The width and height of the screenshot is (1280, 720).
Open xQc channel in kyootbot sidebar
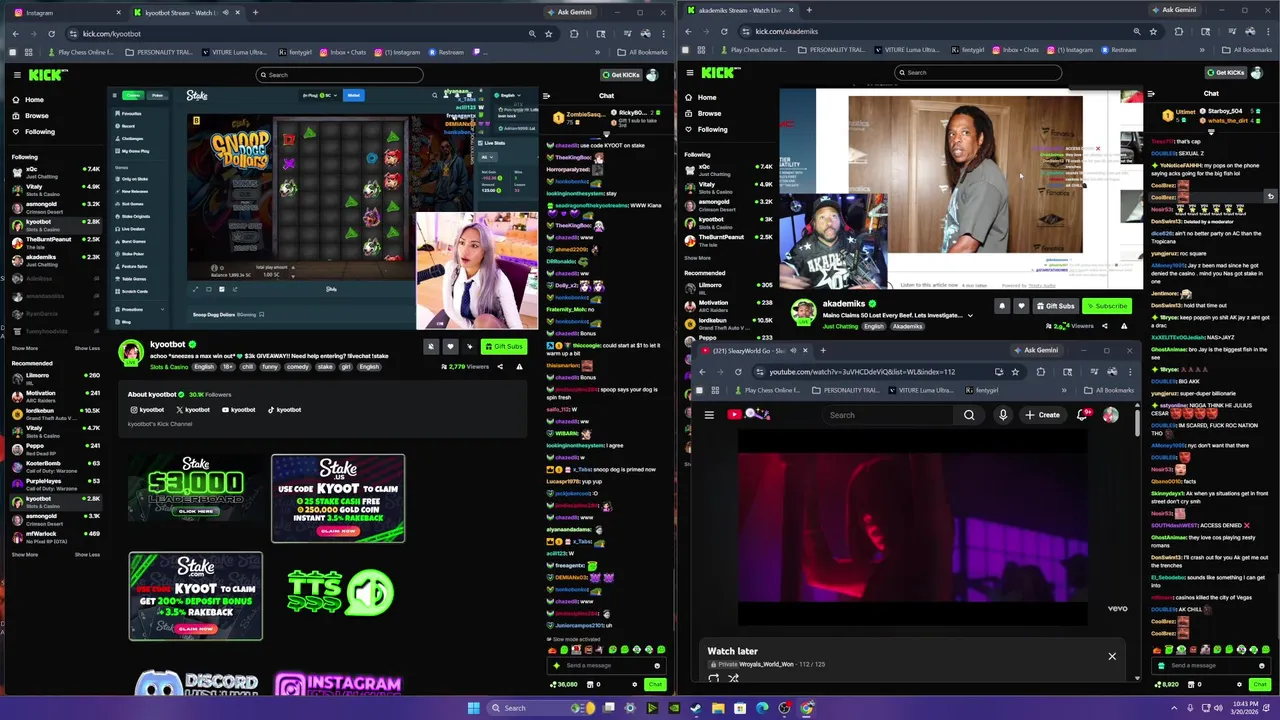(55, 172)
